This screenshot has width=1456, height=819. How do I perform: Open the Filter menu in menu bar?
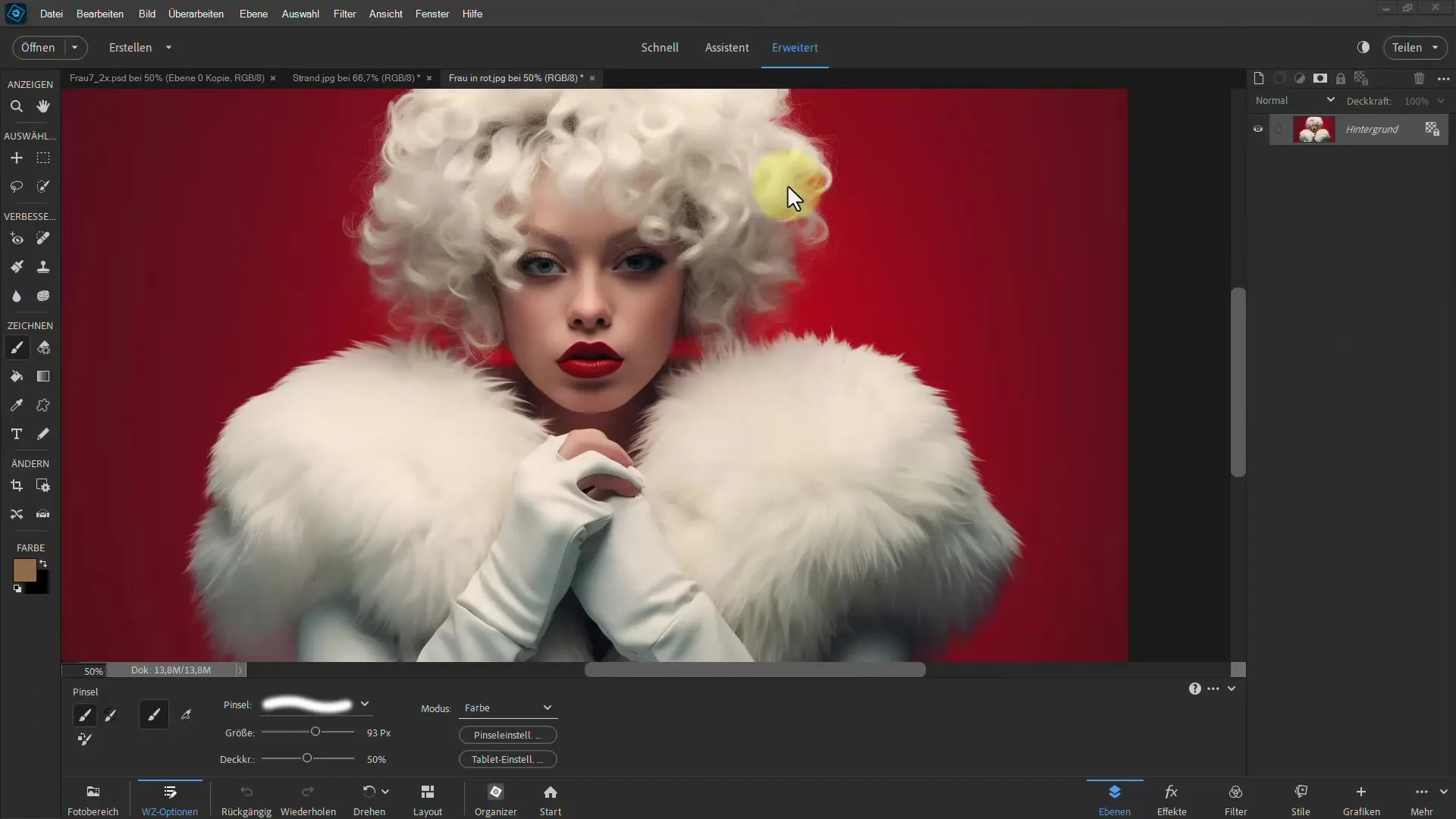344,14
